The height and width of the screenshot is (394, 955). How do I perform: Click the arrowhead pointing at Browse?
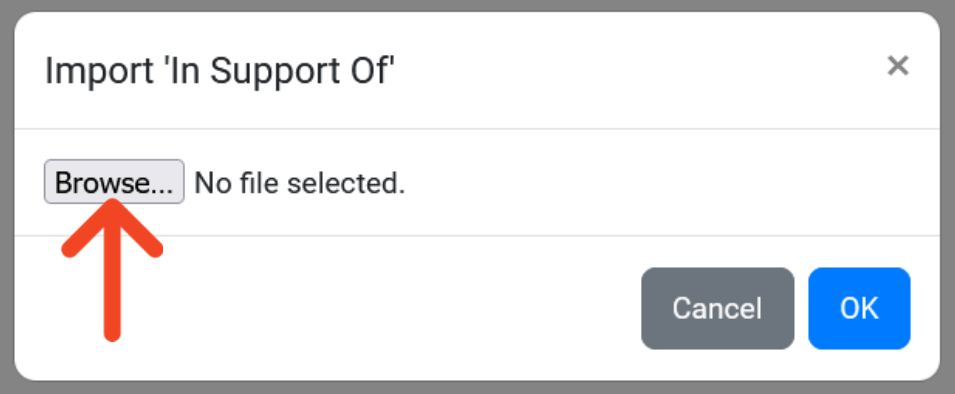[112, 227]
